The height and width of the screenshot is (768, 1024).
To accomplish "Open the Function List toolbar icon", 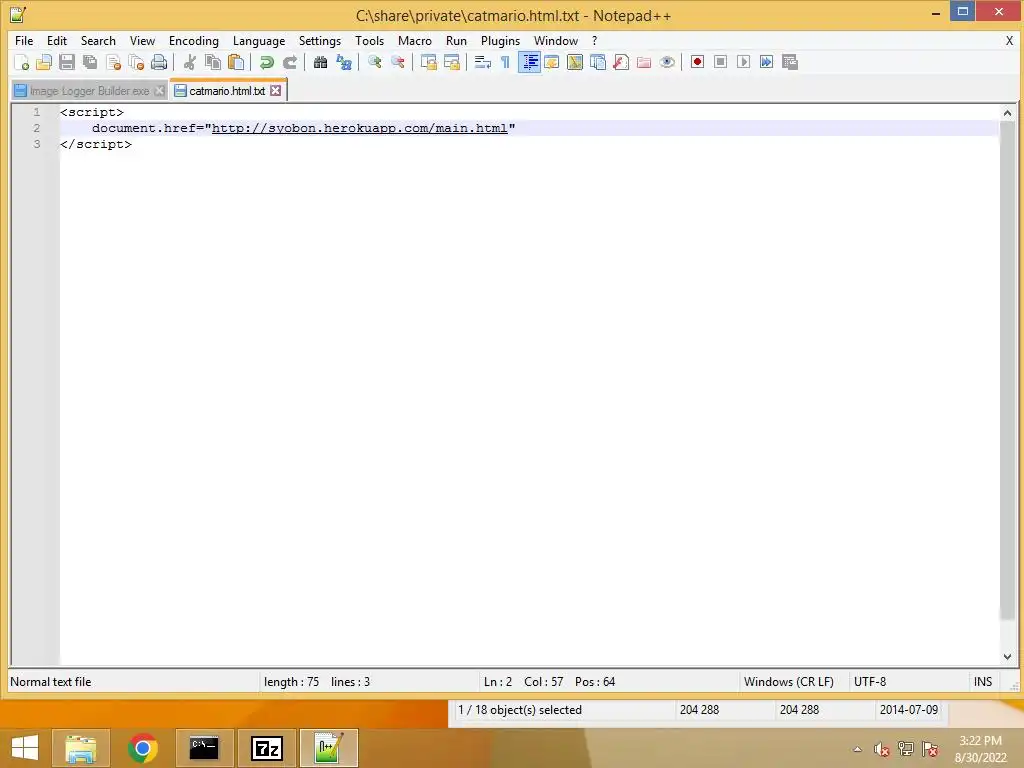I will click(x=621, y=62).
